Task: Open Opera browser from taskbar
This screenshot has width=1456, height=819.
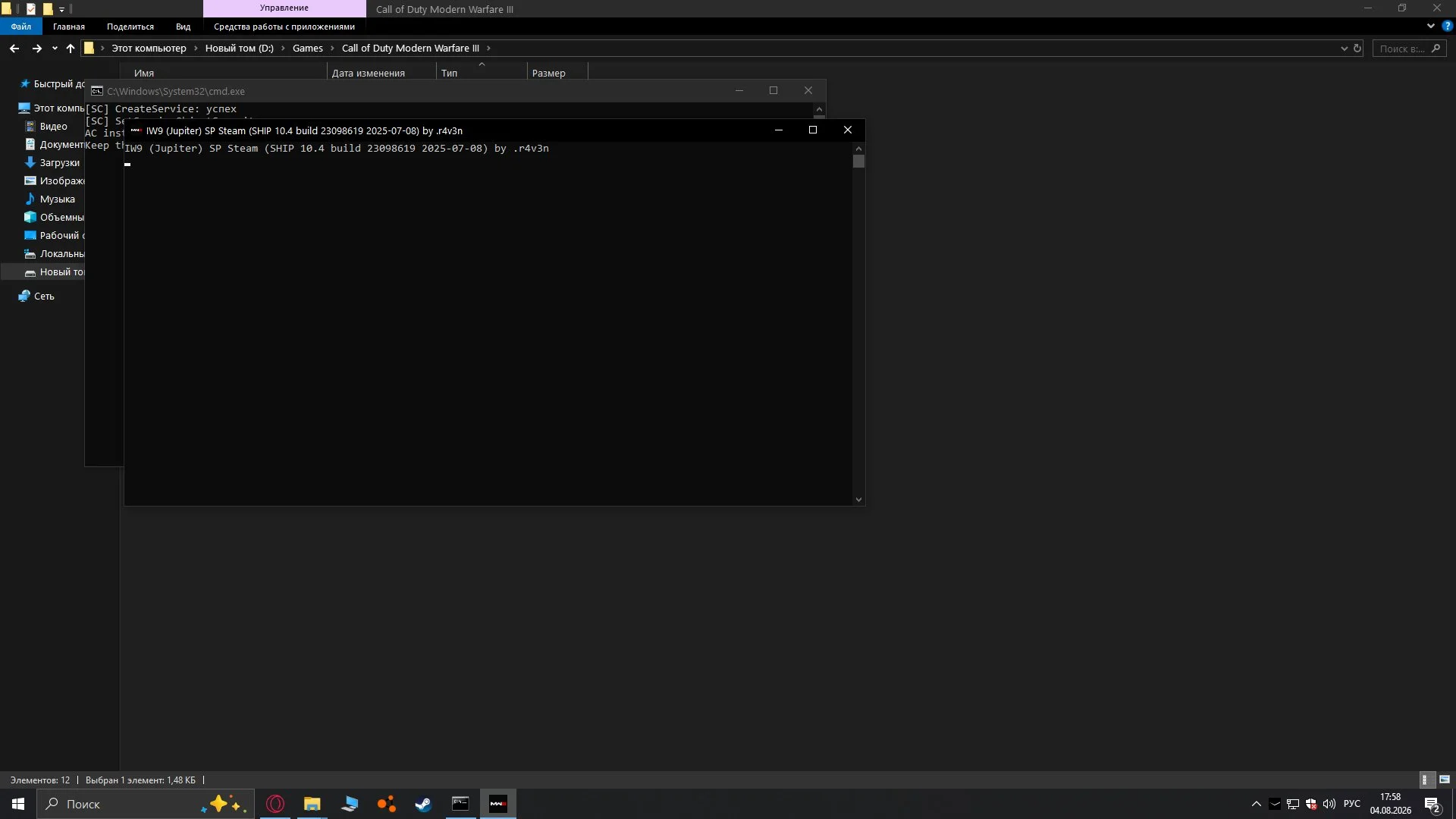Action: click(x=275, y=804)
